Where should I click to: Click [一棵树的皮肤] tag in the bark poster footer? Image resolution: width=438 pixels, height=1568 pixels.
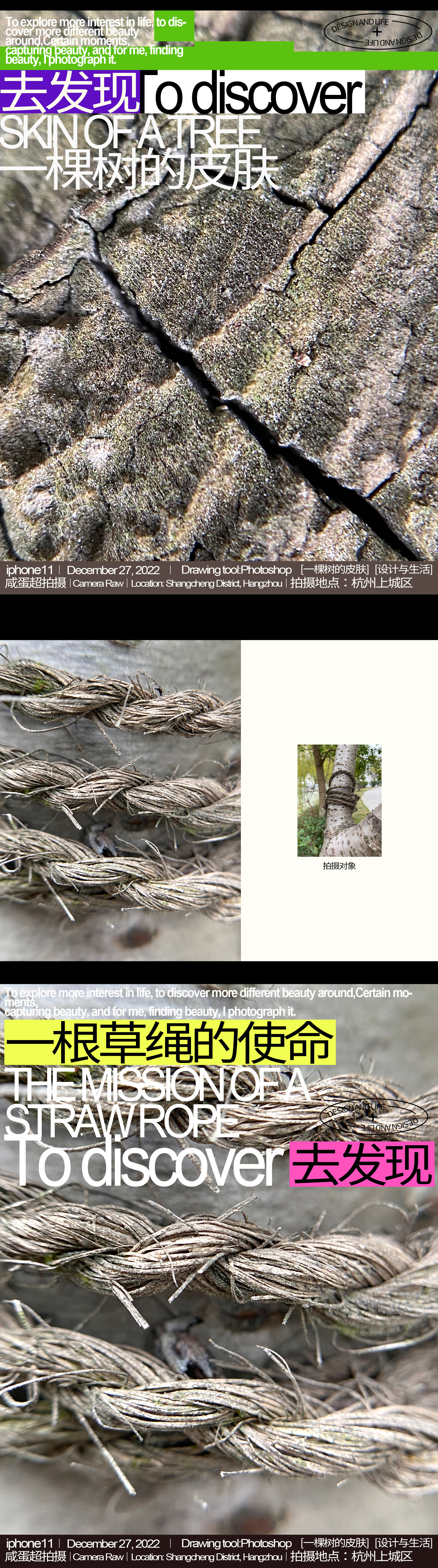[x=335, y=570]
